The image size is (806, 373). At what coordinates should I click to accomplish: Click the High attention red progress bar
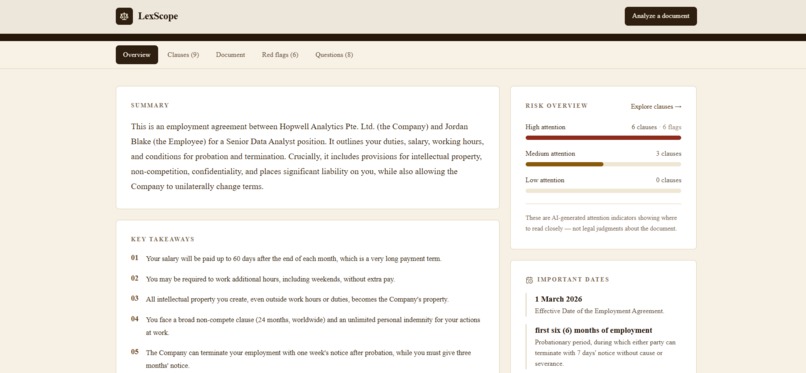[x=603, y=138]
